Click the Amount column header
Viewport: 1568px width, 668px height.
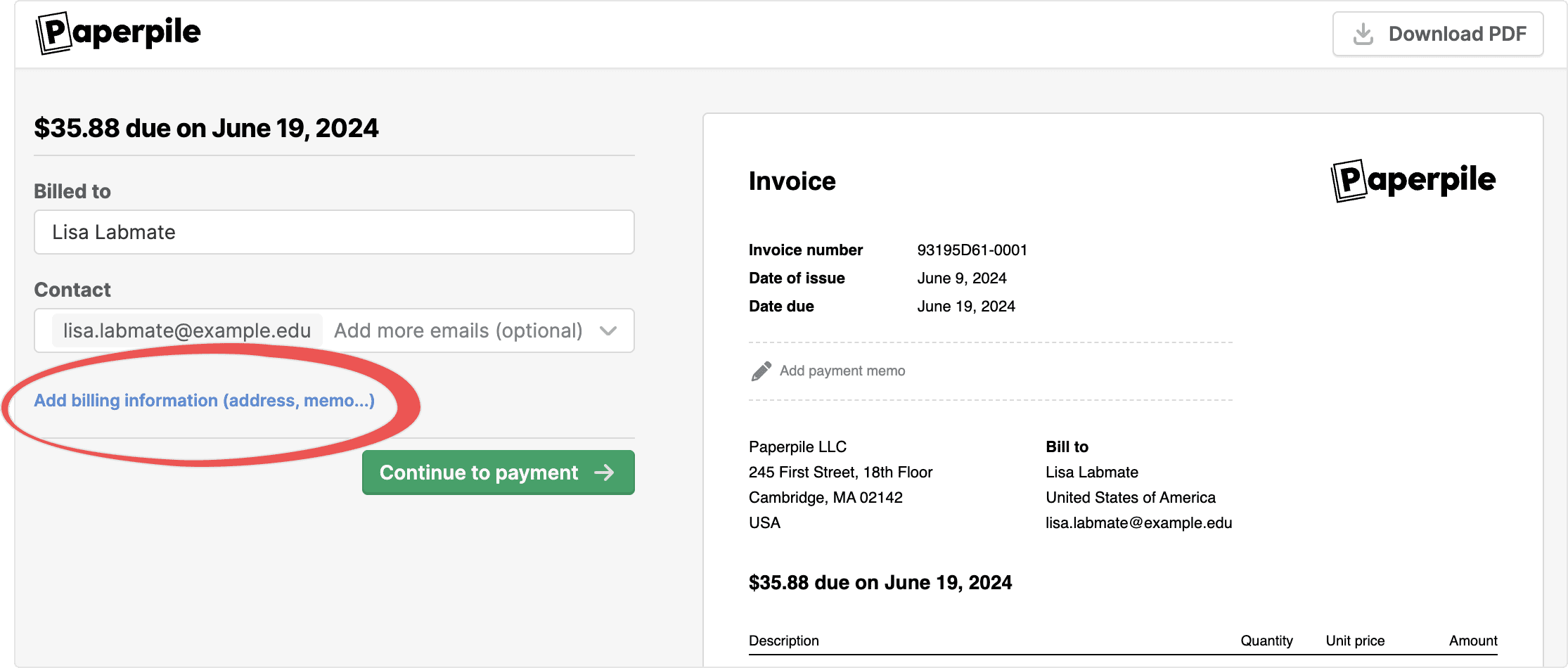tap(1472, 641)
